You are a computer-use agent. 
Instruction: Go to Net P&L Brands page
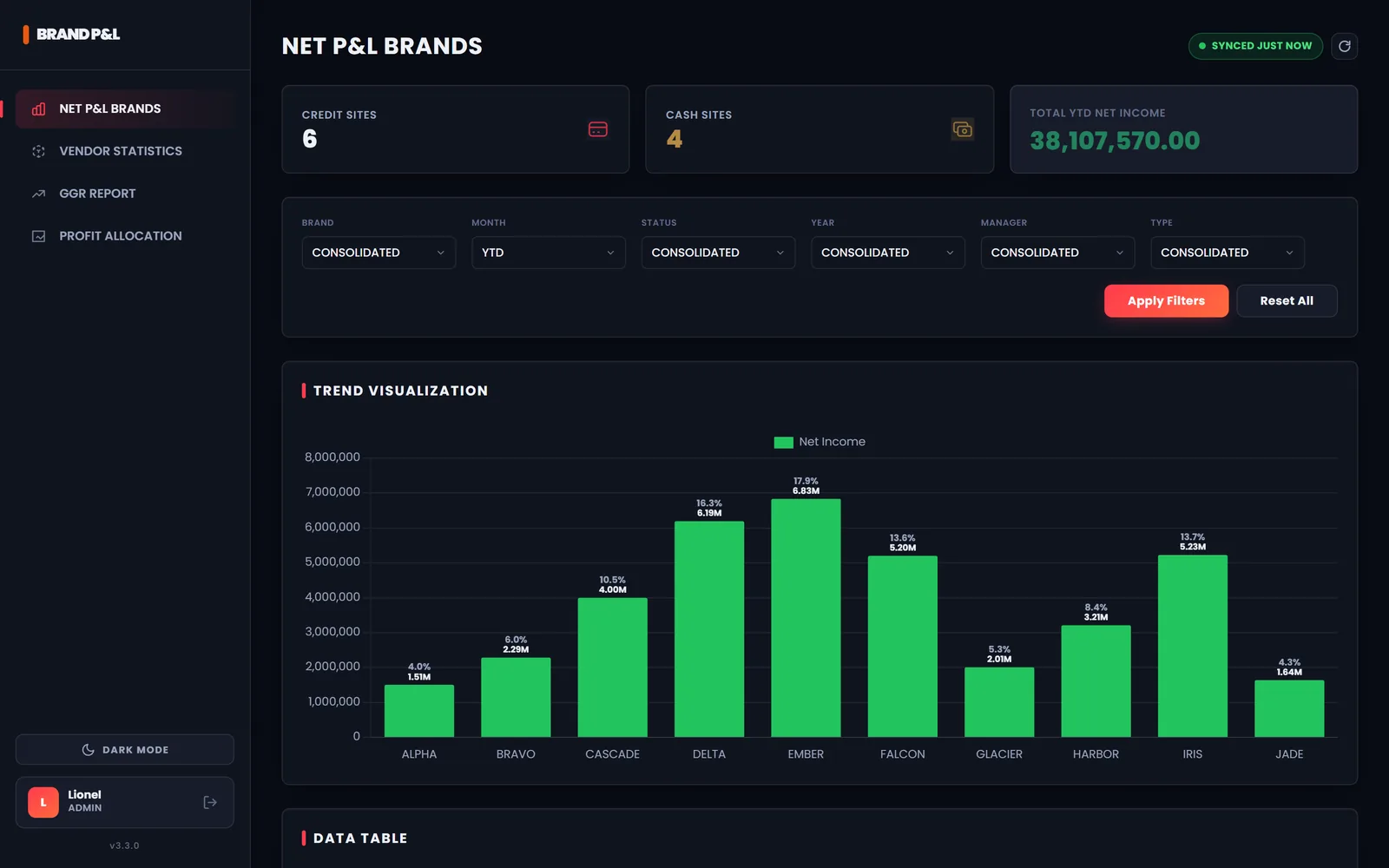coord(124,108)
